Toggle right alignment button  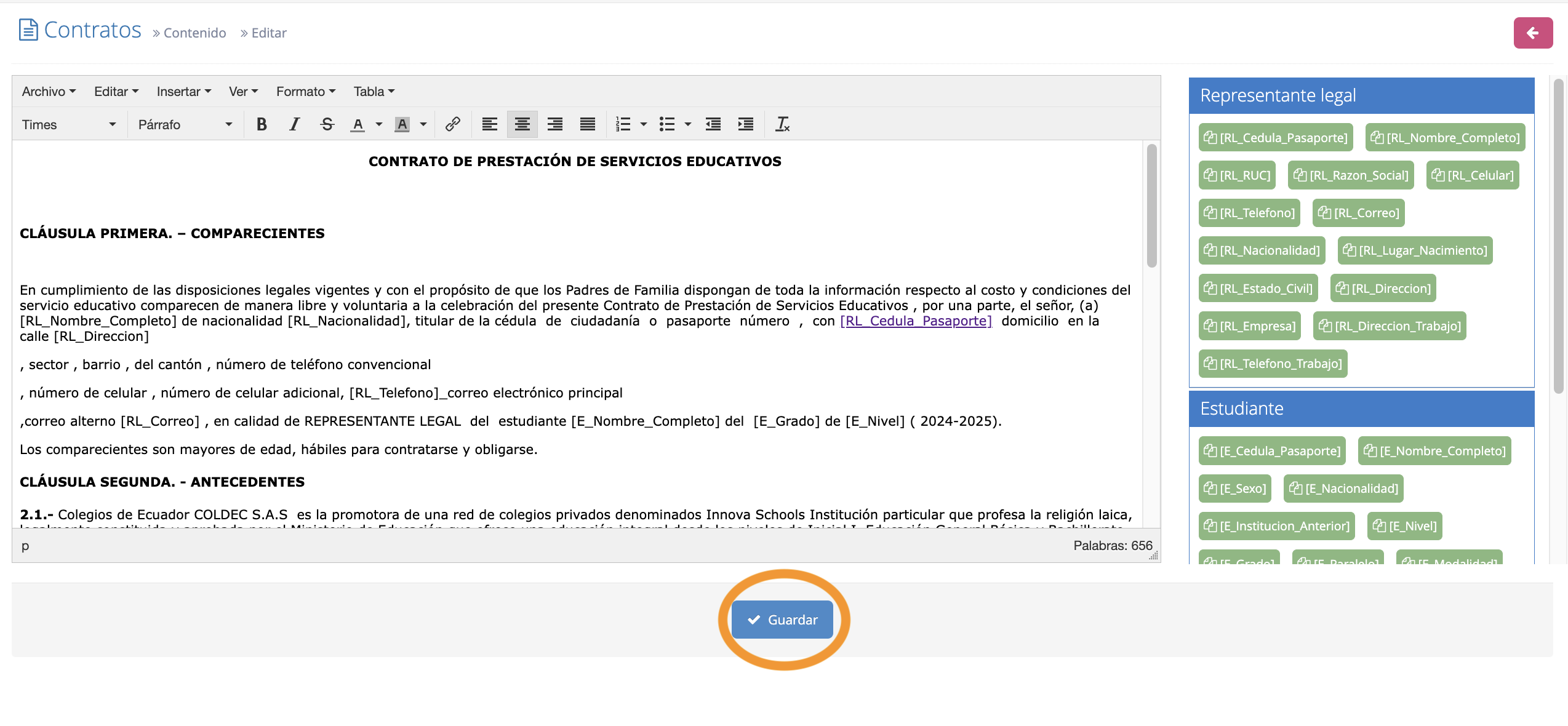click(555, 124)
